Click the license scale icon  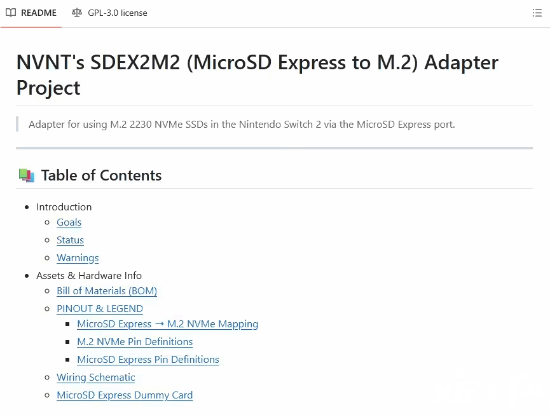[x=76, y=13]
